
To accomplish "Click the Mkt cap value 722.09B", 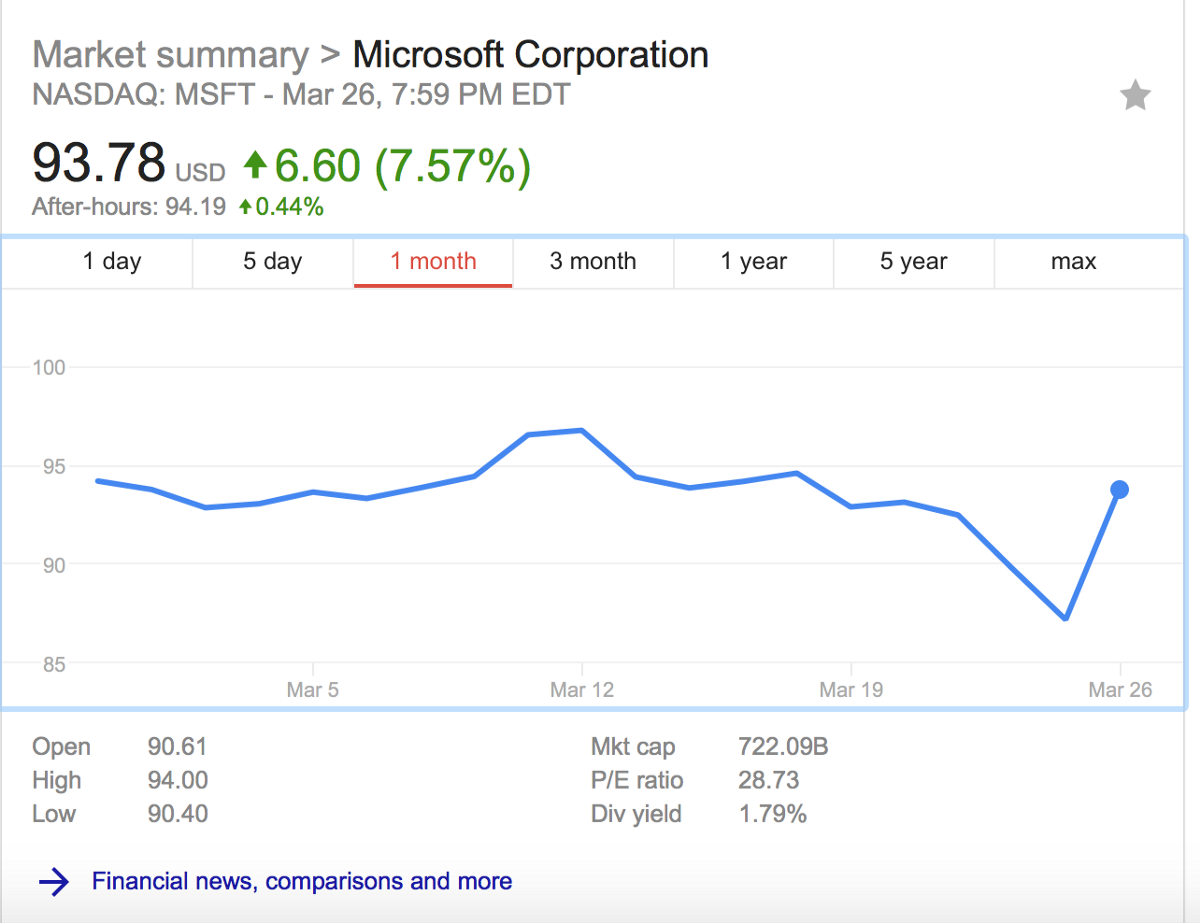I will (x=783, y=747).
